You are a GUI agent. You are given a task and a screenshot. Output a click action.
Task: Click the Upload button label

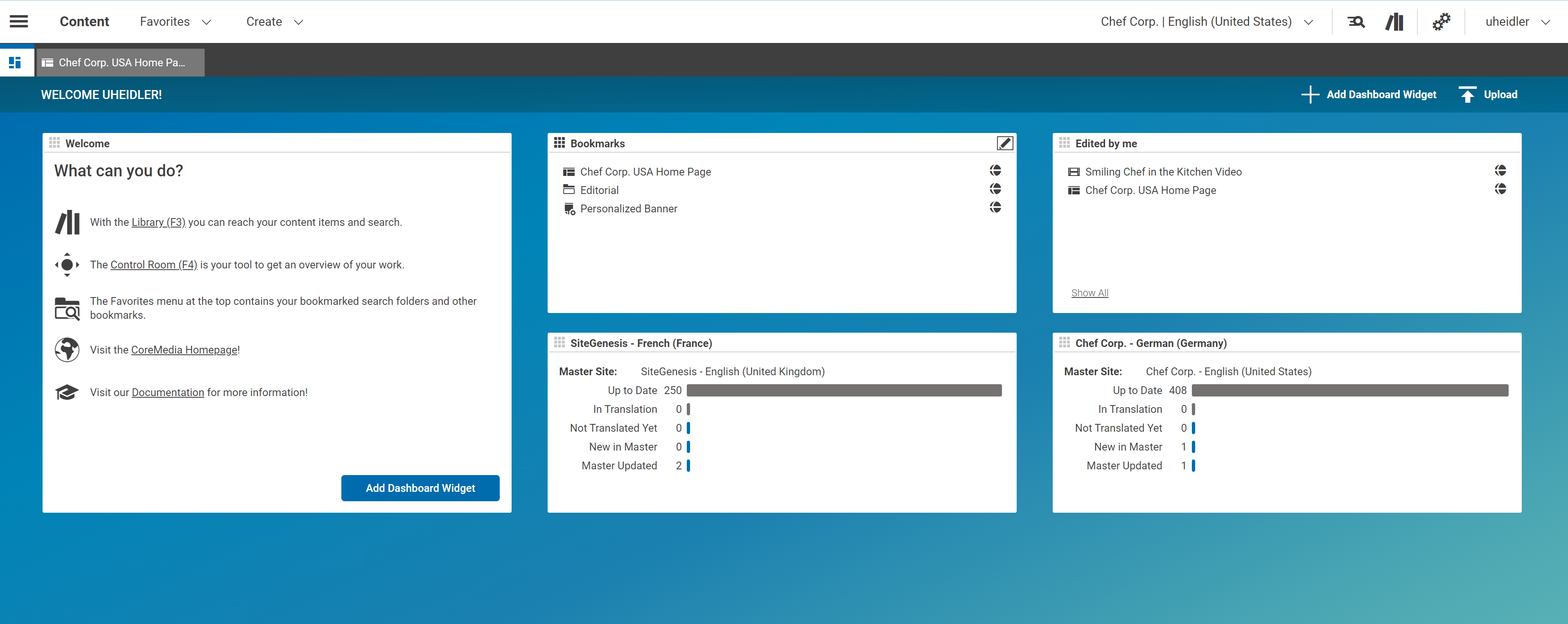(x=1500, y=95)
